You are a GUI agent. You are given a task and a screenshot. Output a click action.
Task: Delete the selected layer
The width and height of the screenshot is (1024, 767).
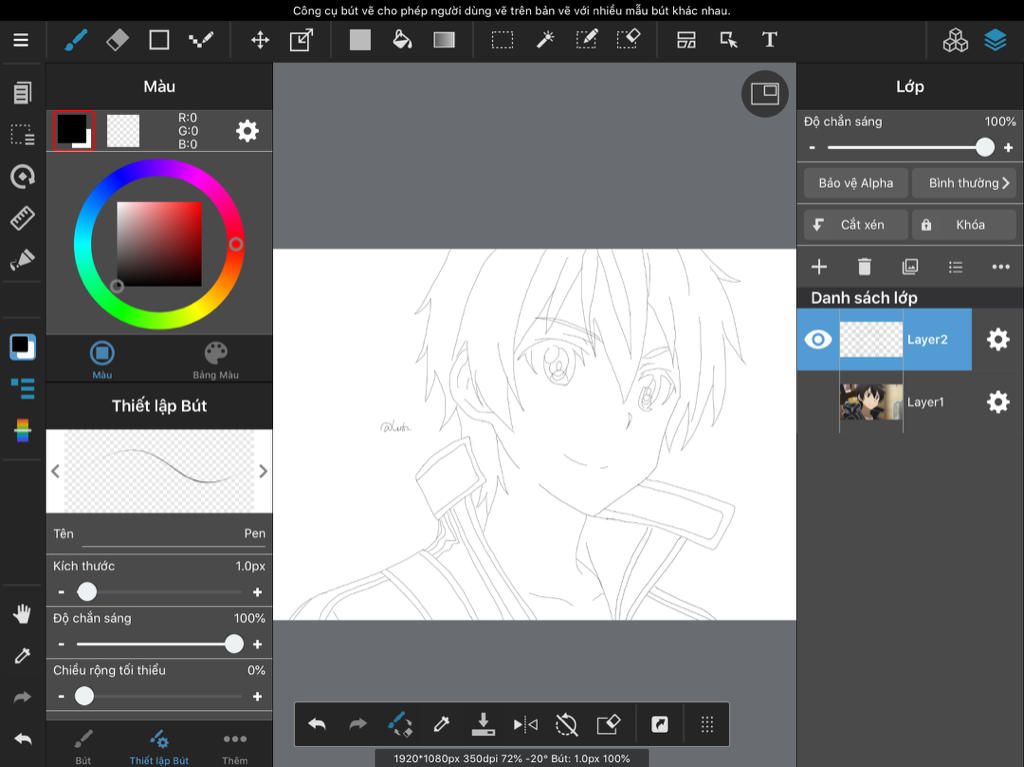864,267
